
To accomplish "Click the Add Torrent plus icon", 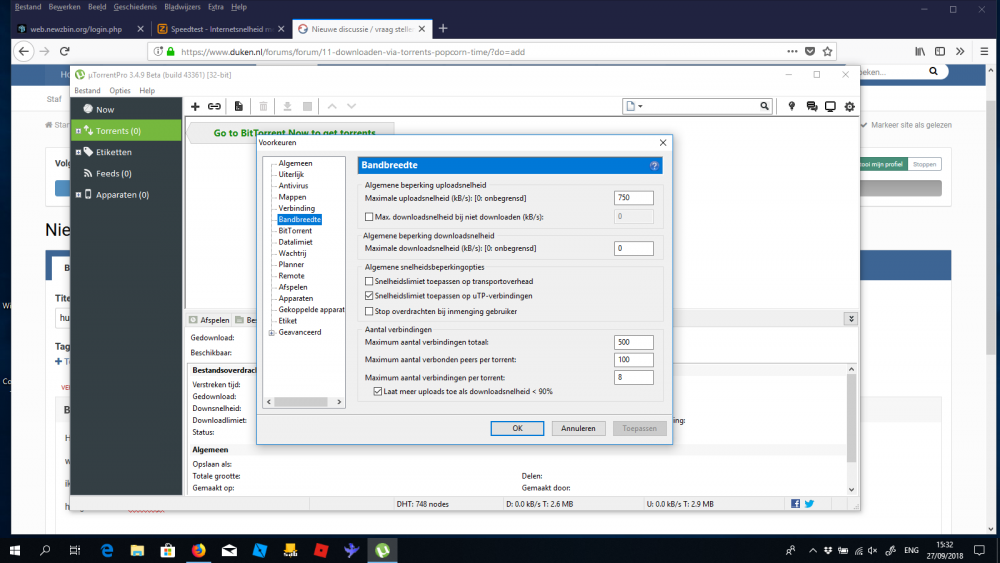I will [x=195, y=106].
